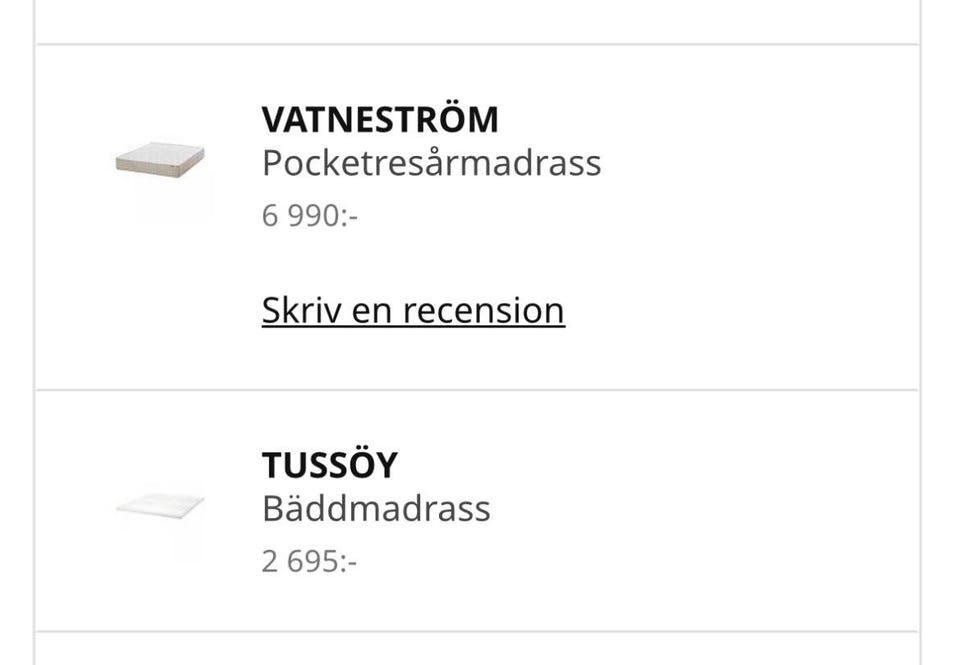This screenshot has height=665, width=960.
Task: Select the Bäddmadrass description text
Action: pos(376,508)
